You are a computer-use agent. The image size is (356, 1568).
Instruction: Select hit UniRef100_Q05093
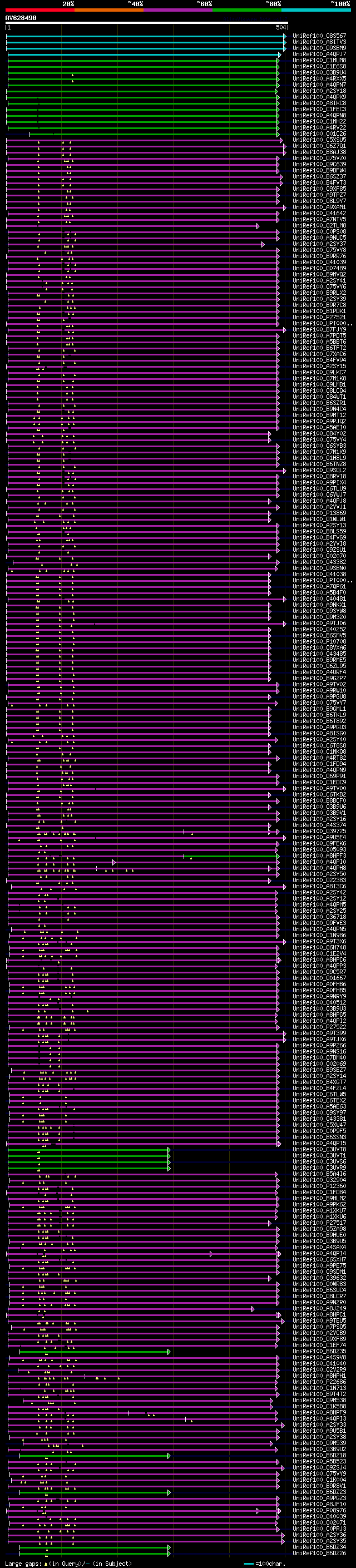pyautogui.click(x=319, y=850)
